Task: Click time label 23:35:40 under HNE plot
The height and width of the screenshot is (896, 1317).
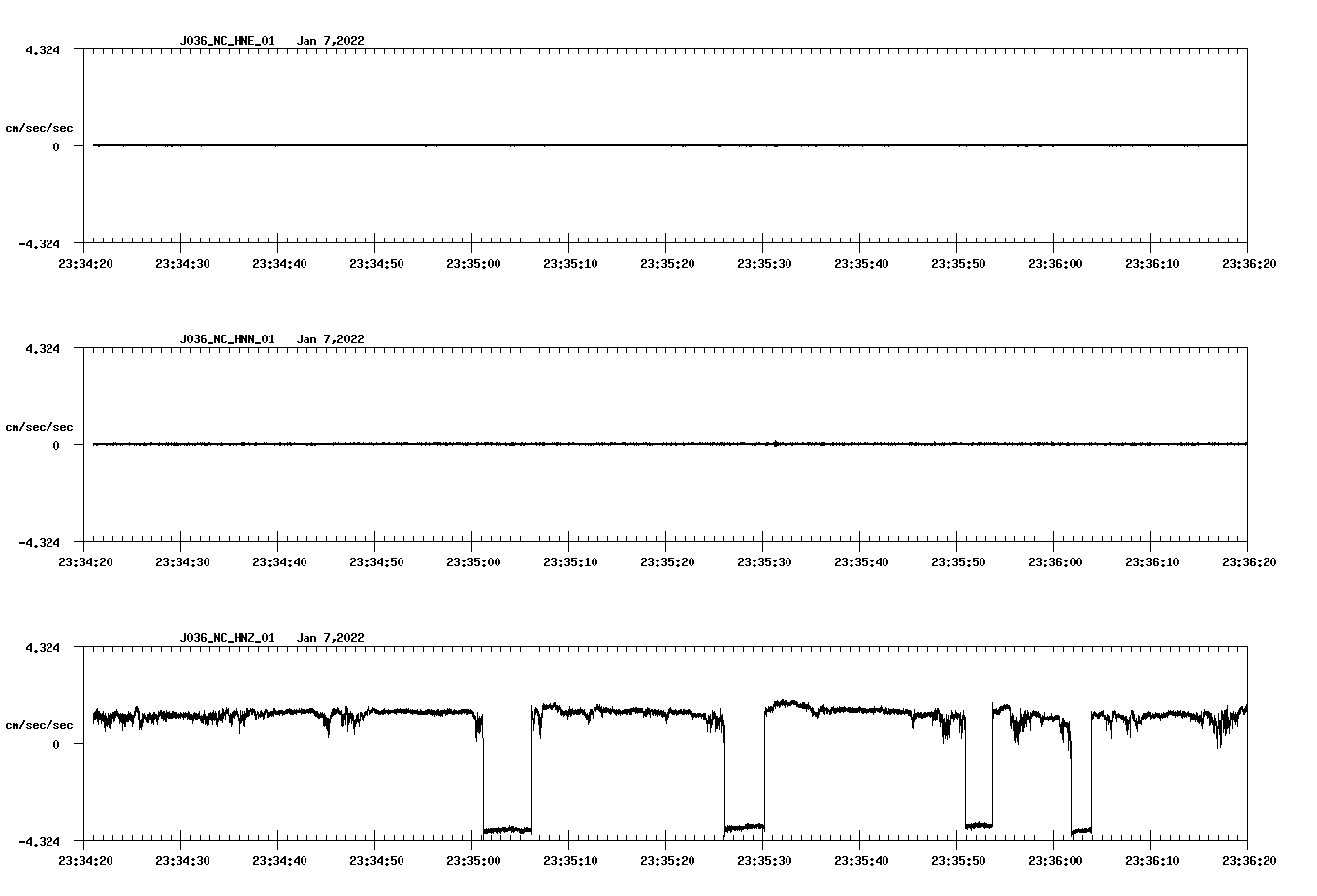Action: [860, 263]
